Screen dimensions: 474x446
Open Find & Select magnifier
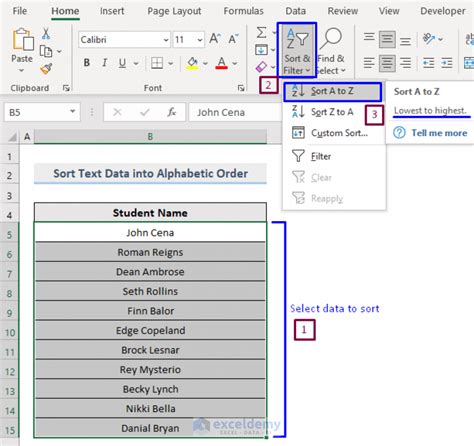331,51
